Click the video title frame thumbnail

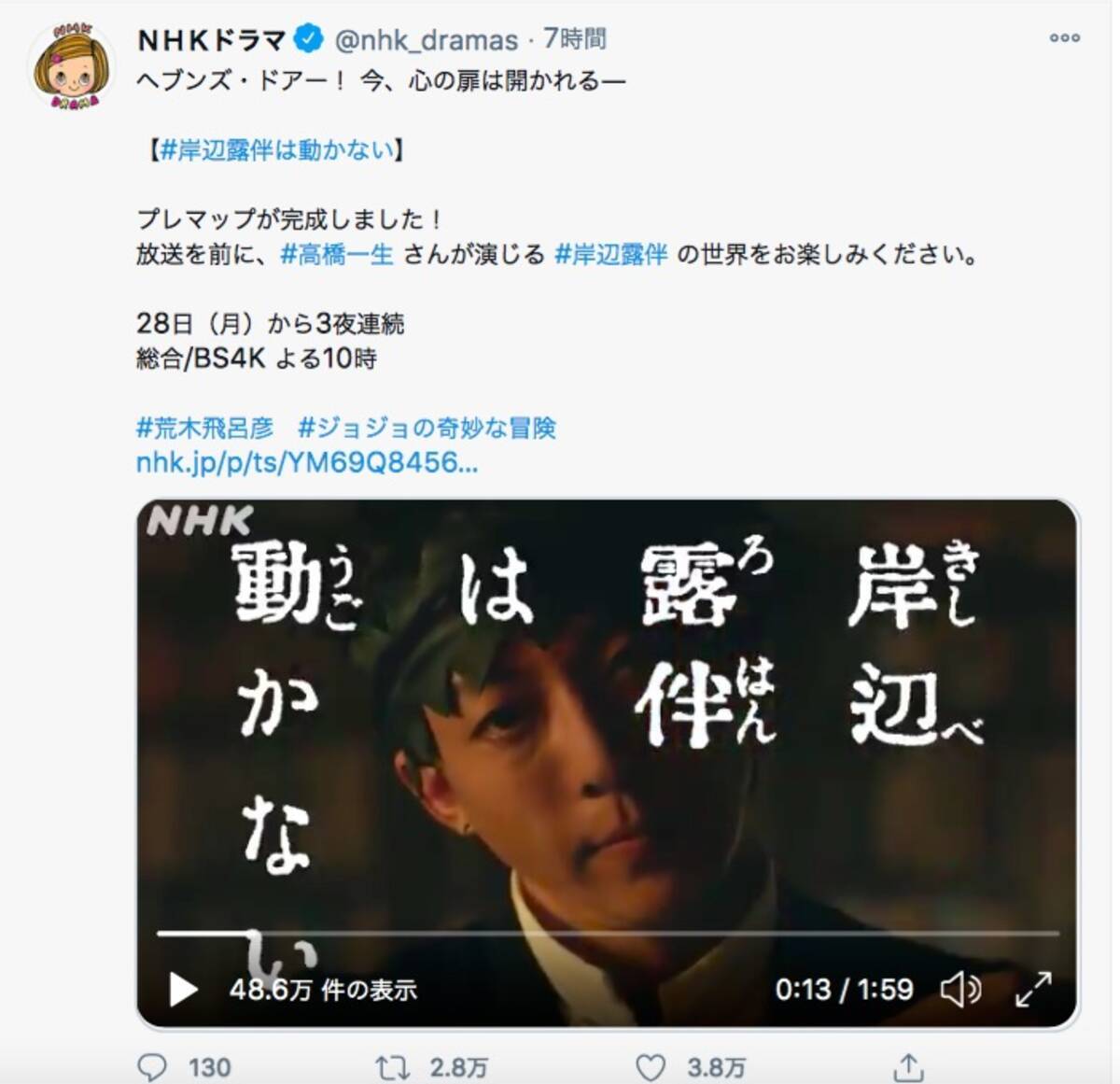[608, 763]
